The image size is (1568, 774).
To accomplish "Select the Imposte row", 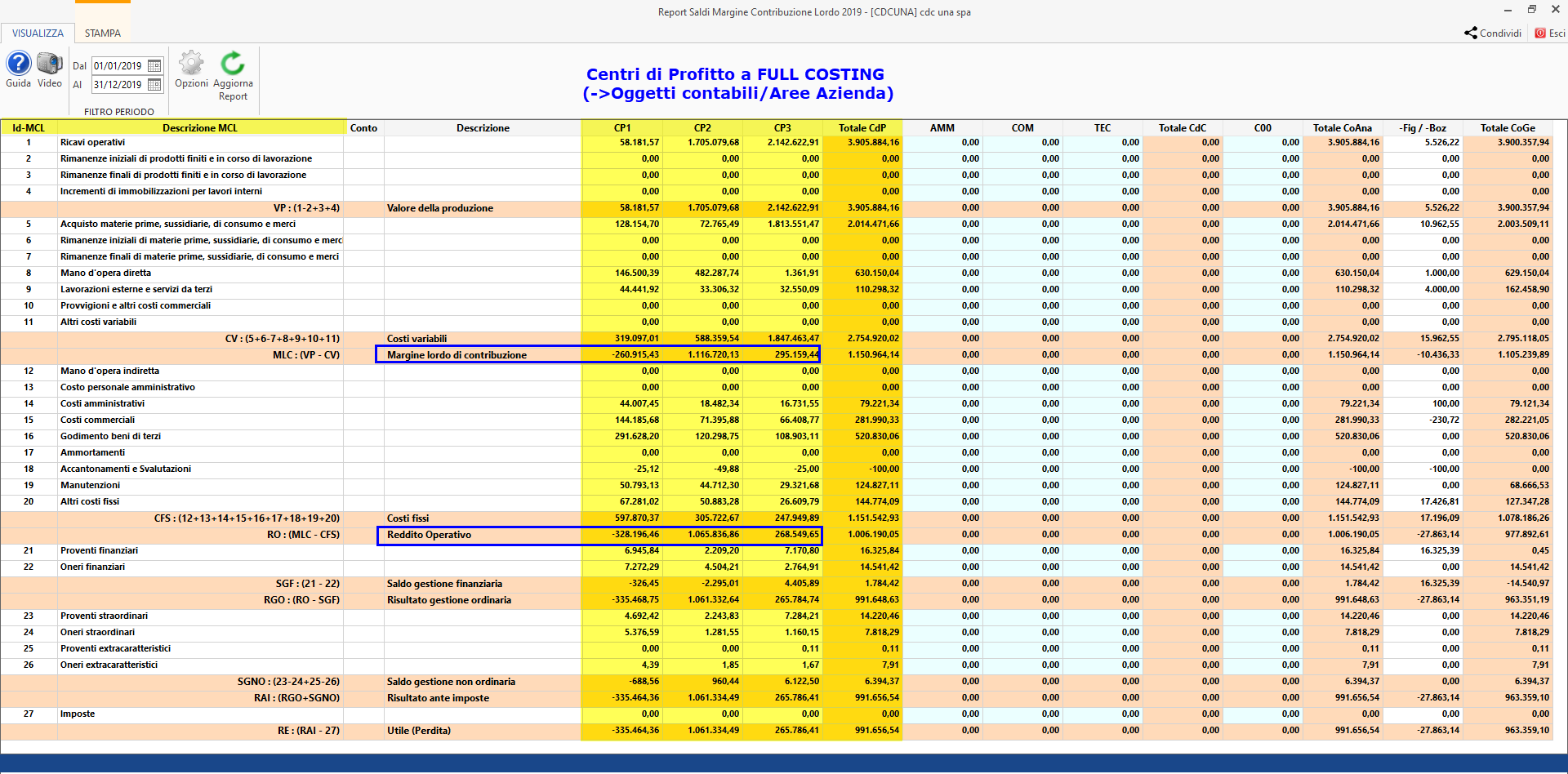I will point(776,714).
